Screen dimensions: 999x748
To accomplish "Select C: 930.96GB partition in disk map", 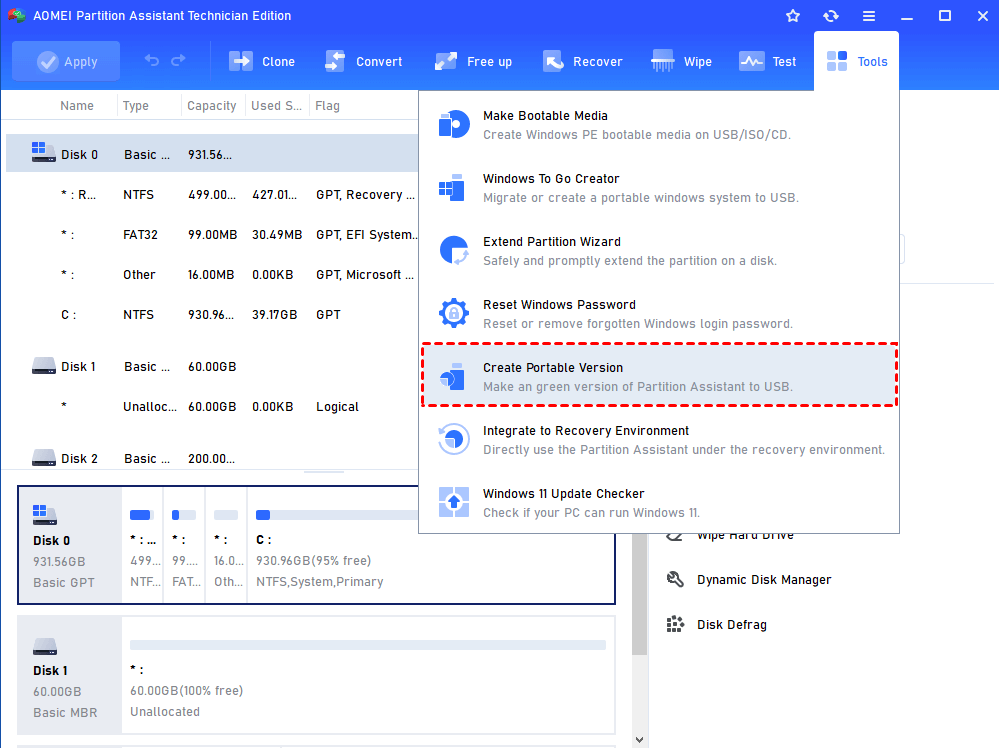I will [431, 545].
